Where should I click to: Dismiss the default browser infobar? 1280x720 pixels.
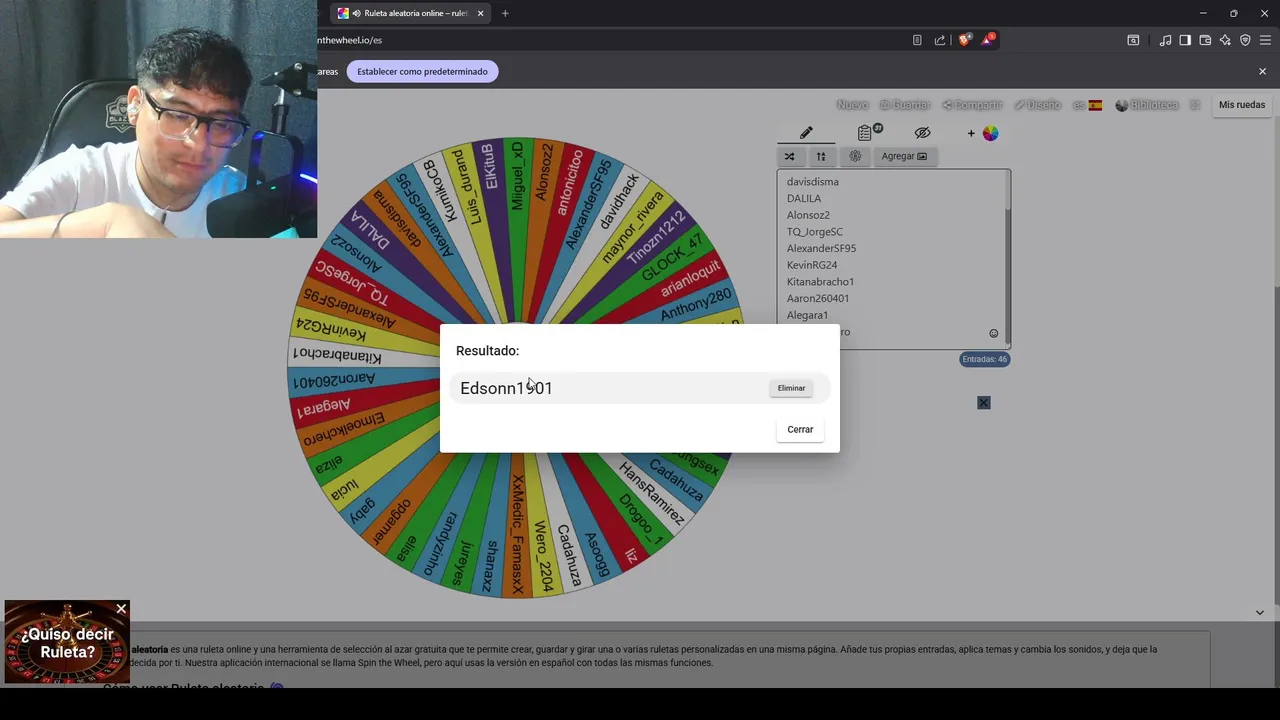[x=1262, y=71]
